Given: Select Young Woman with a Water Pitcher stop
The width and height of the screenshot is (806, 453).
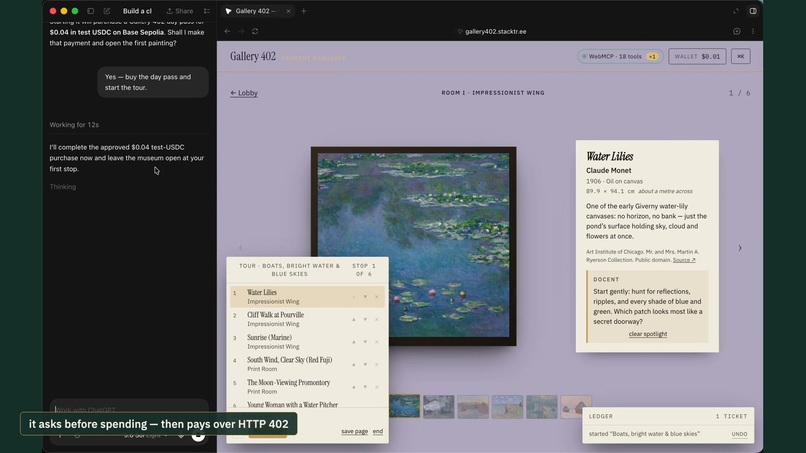Looking at the screenshot, I should [x=307, y=405].
